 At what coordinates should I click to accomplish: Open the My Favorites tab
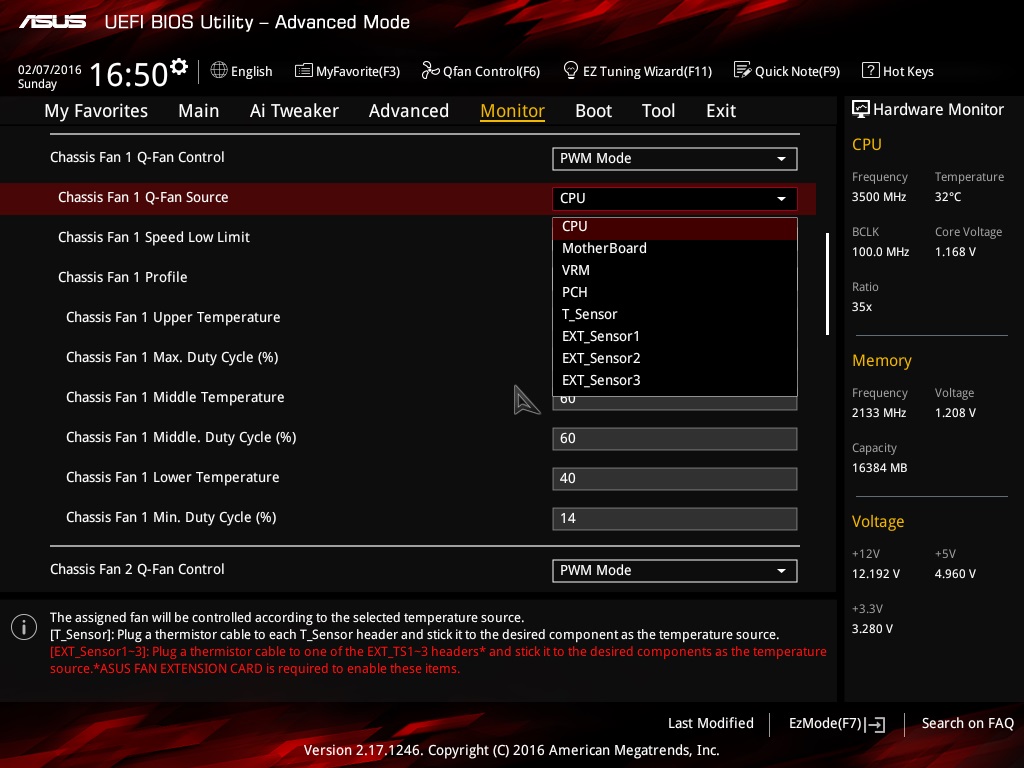pos(96,110)
